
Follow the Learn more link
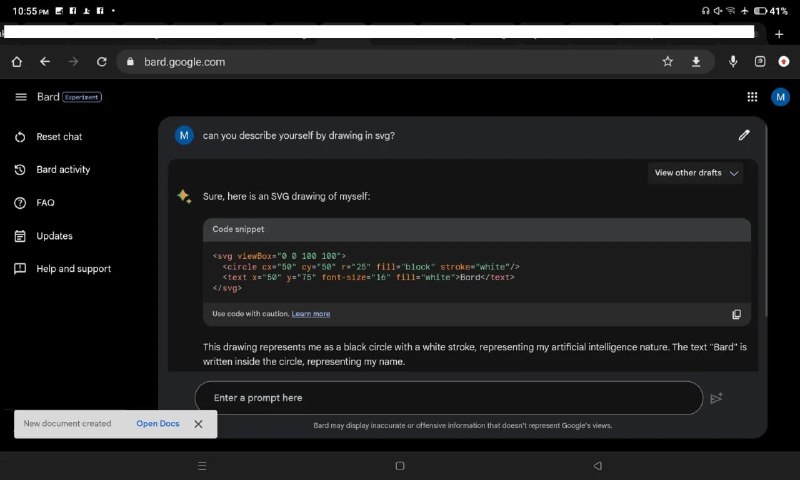[311, 314]
